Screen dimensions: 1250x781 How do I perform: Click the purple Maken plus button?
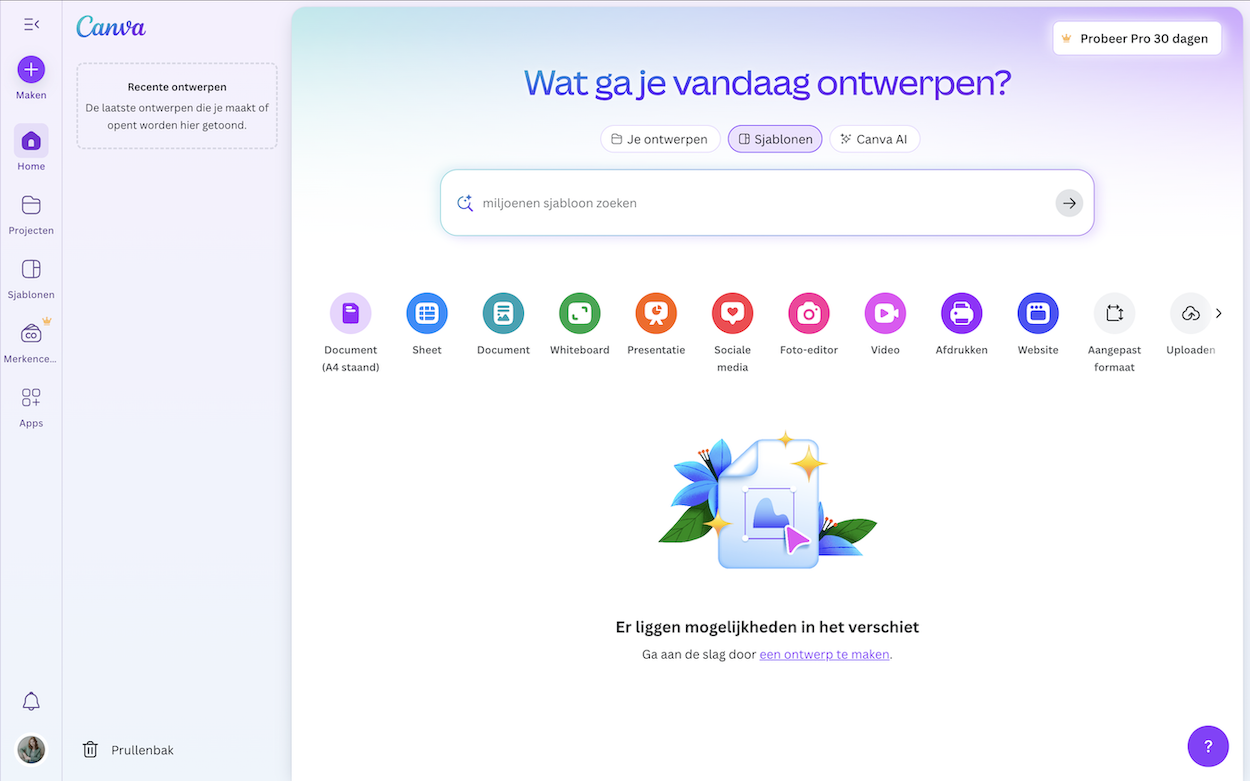31,69
